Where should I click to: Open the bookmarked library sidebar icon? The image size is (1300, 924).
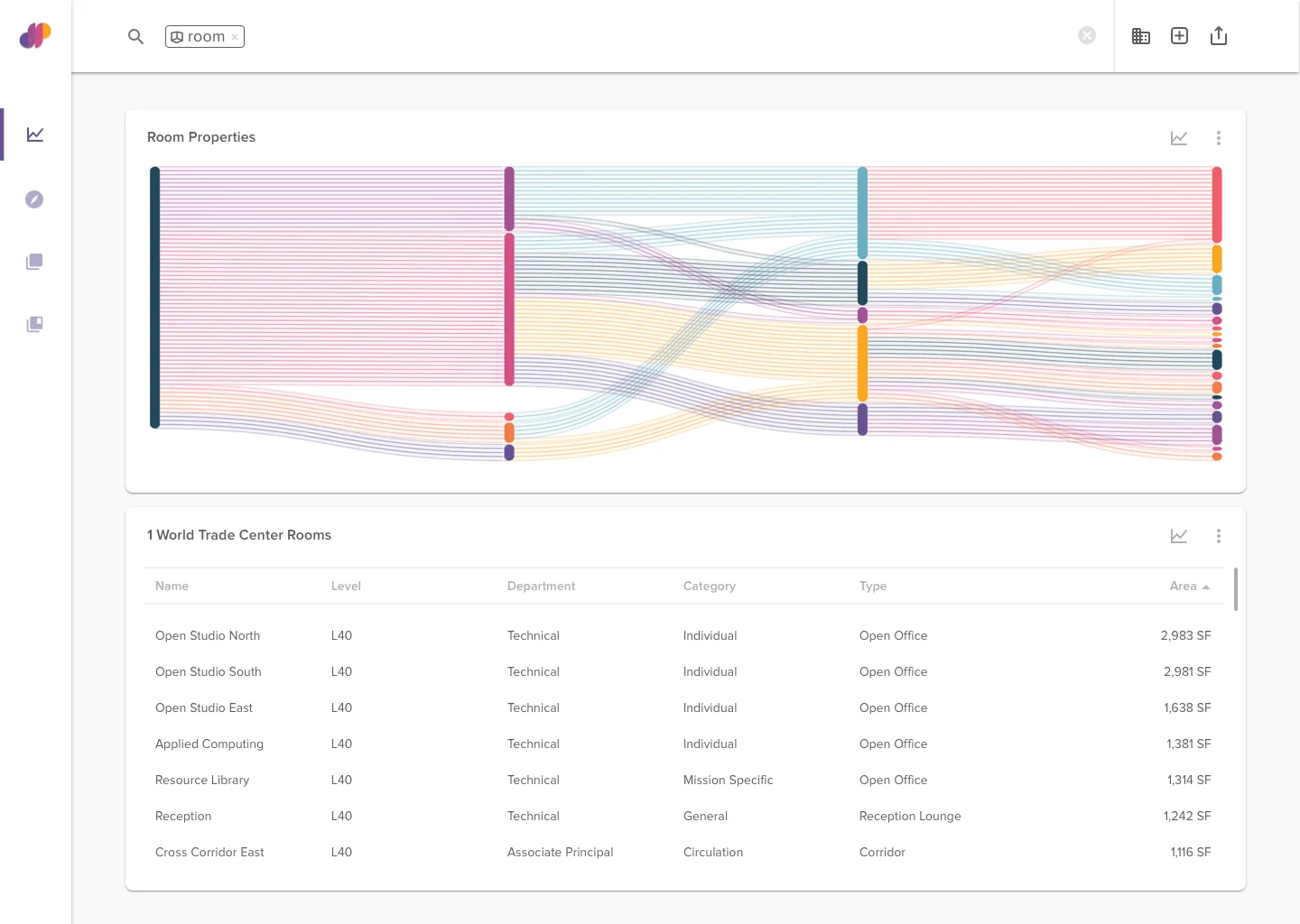click(x=34, y=324)
